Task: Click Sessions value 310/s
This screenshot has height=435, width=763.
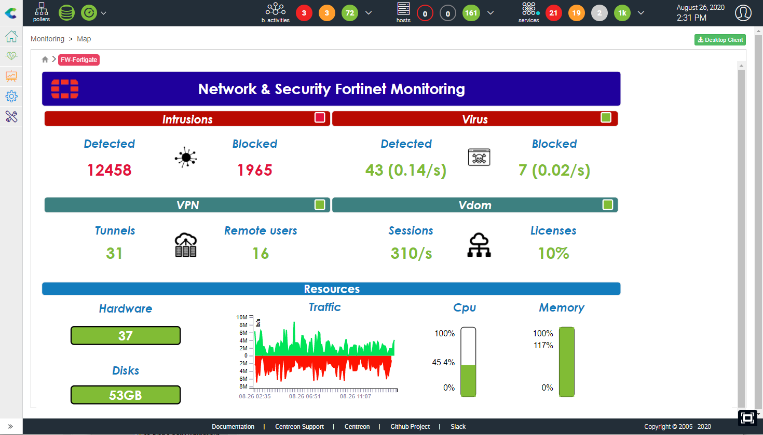Action: click(411, 253)
